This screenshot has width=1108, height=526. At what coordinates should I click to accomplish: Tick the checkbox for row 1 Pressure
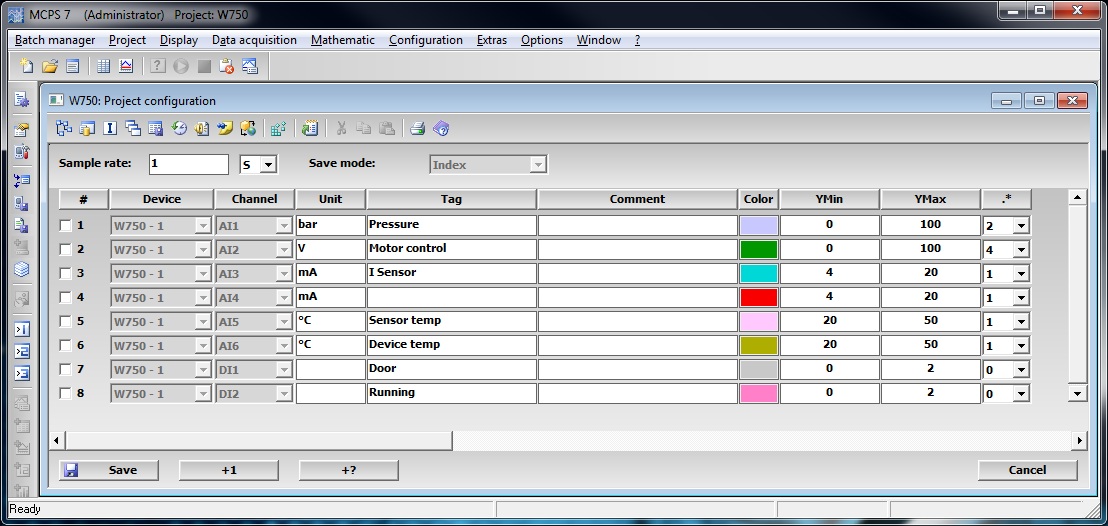tap(66, 226)
